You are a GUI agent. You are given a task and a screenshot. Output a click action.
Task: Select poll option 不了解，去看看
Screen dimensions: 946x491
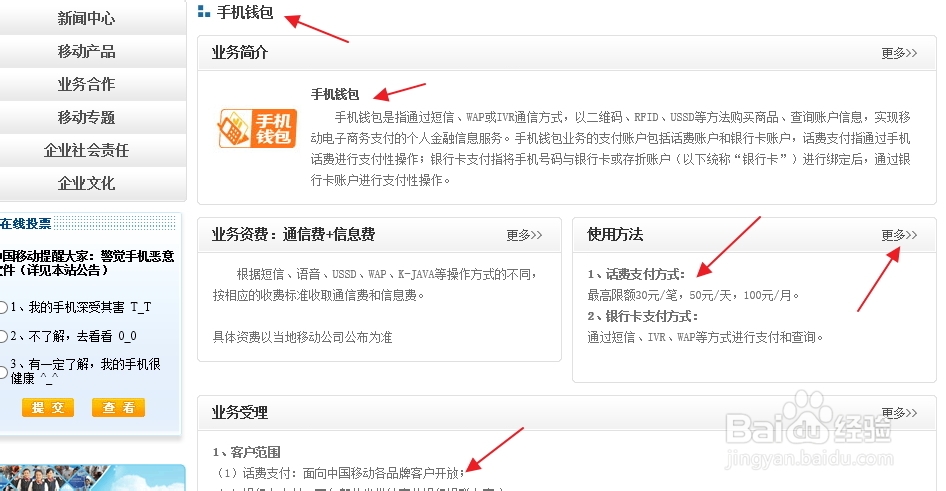3,336
